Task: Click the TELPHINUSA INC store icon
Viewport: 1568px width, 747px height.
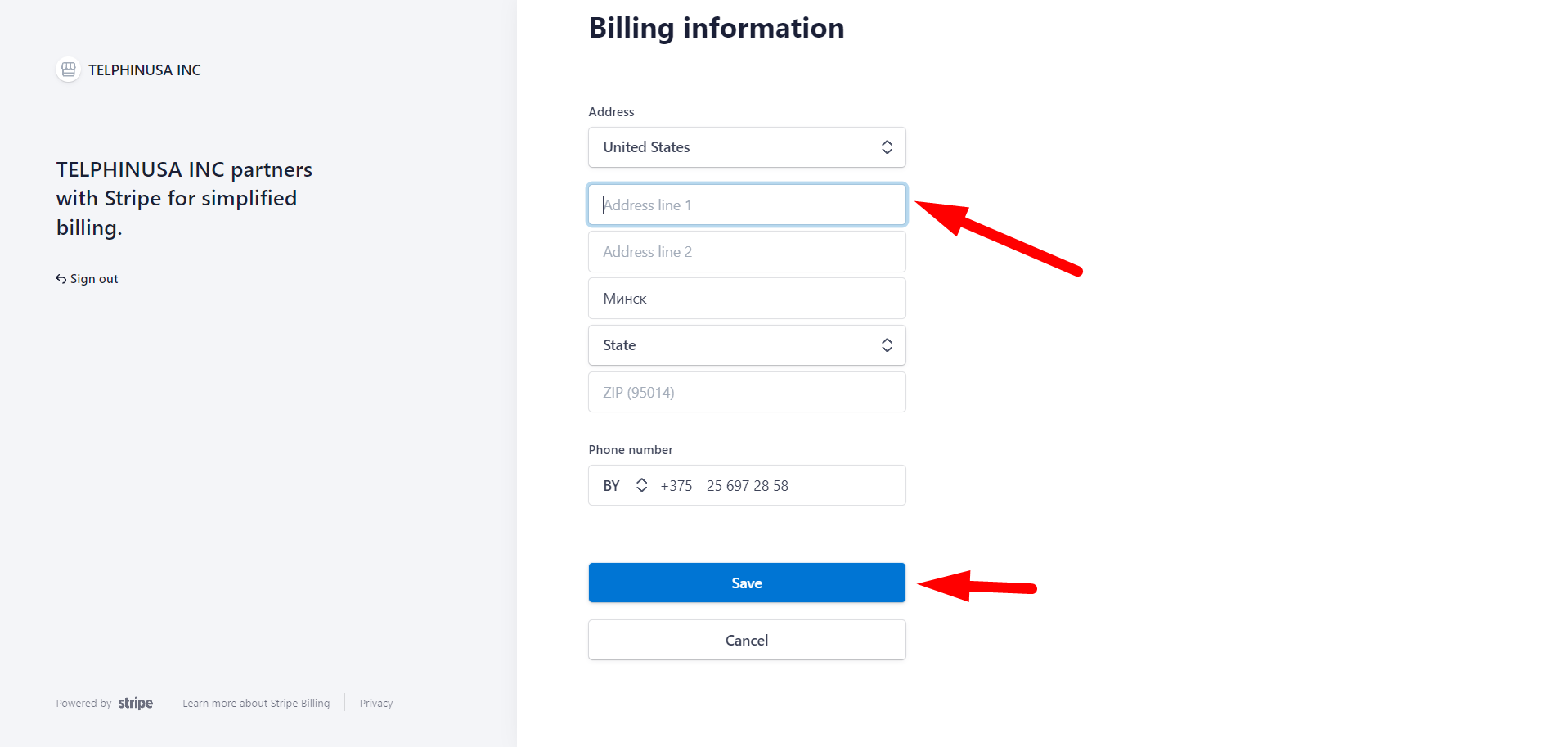Action: (69, 70)
